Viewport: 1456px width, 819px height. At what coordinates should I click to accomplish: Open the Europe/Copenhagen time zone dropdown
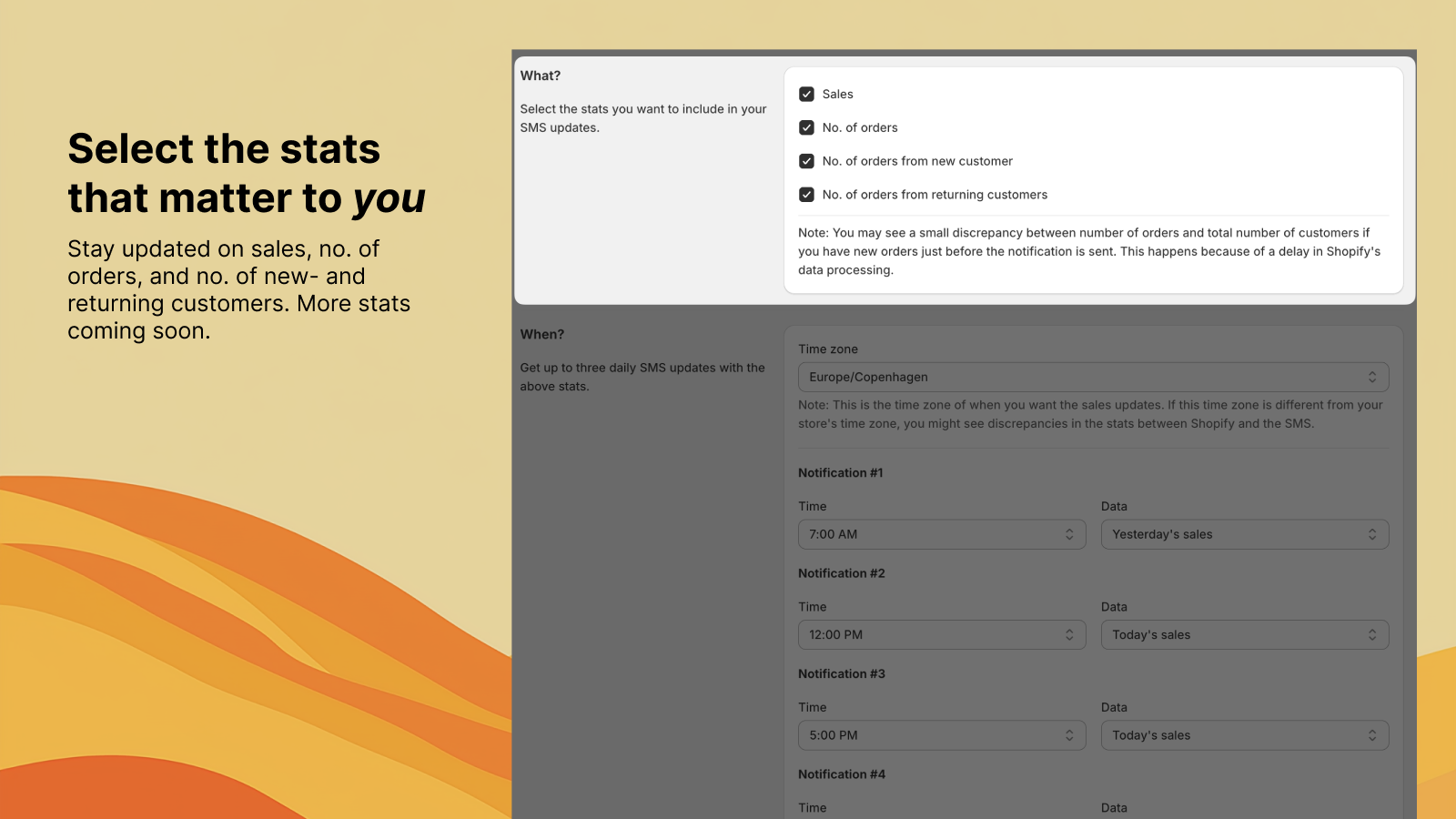tap(1092, 377)
